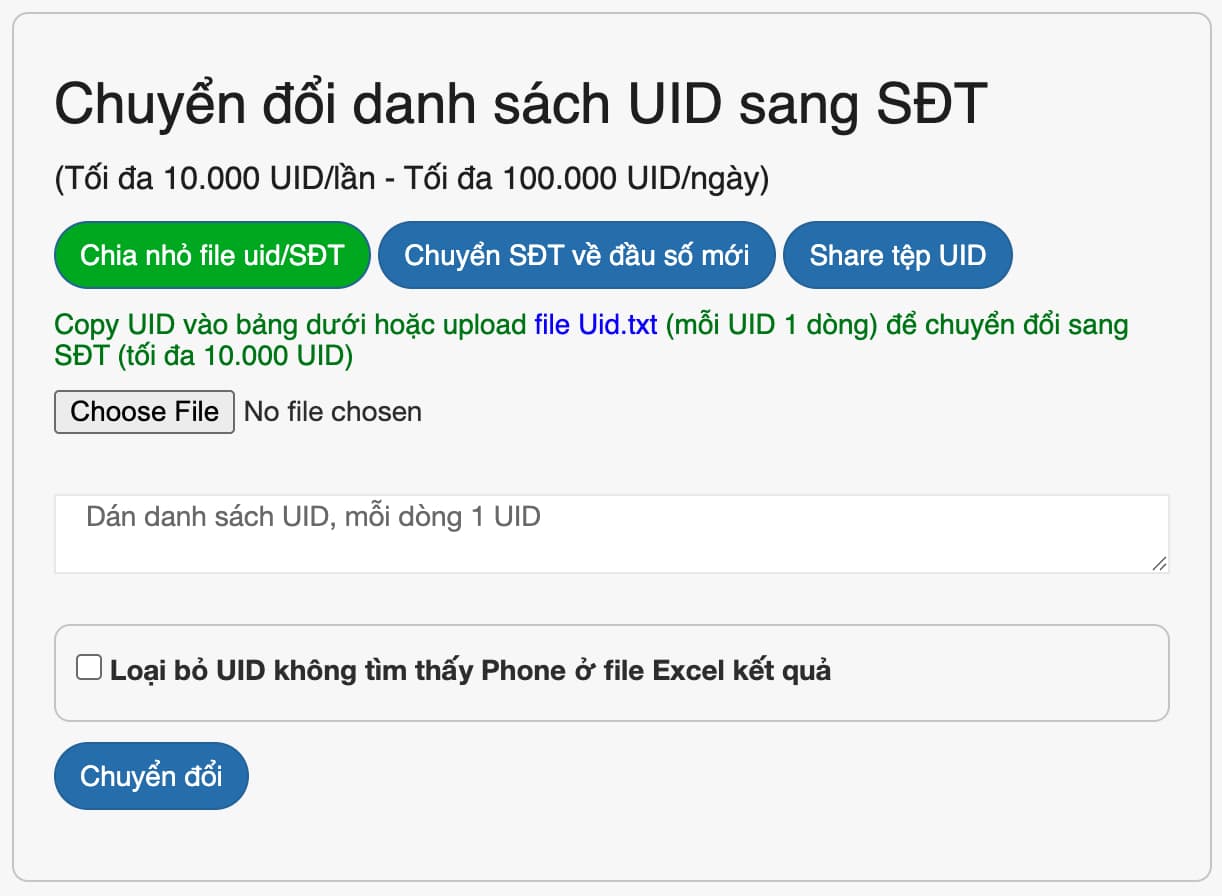
Task: Select the file chooser showing 'No file chosen'
Action: [332, 411]
